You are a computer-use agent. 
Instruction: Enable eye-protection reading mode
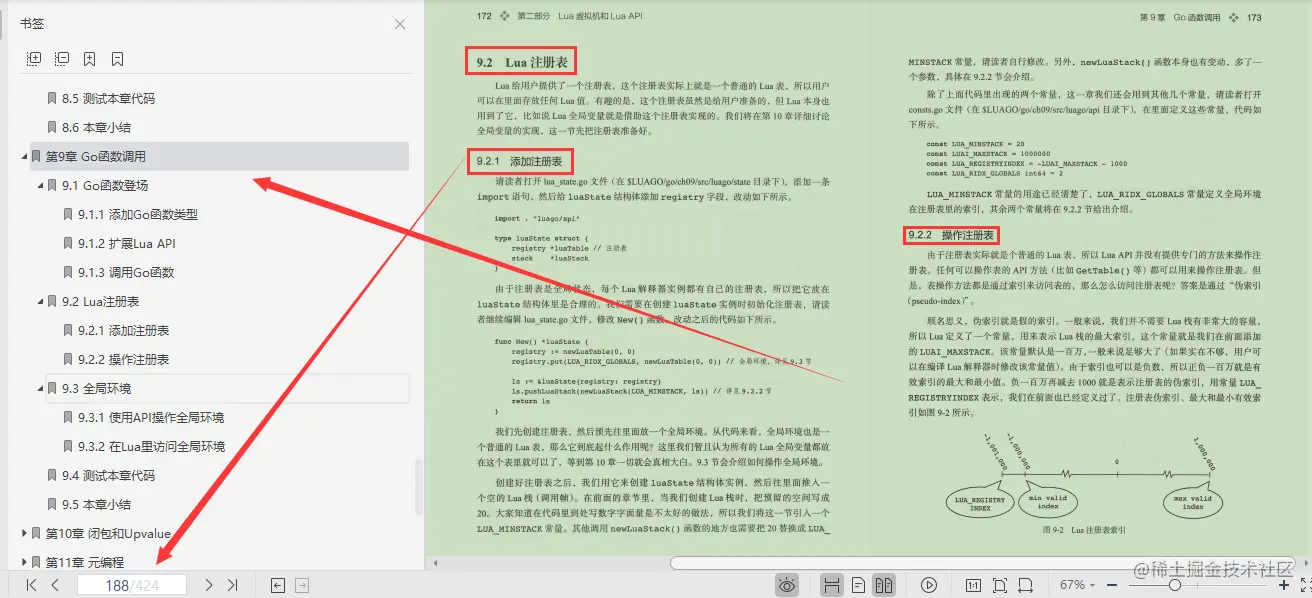[788, 585]
